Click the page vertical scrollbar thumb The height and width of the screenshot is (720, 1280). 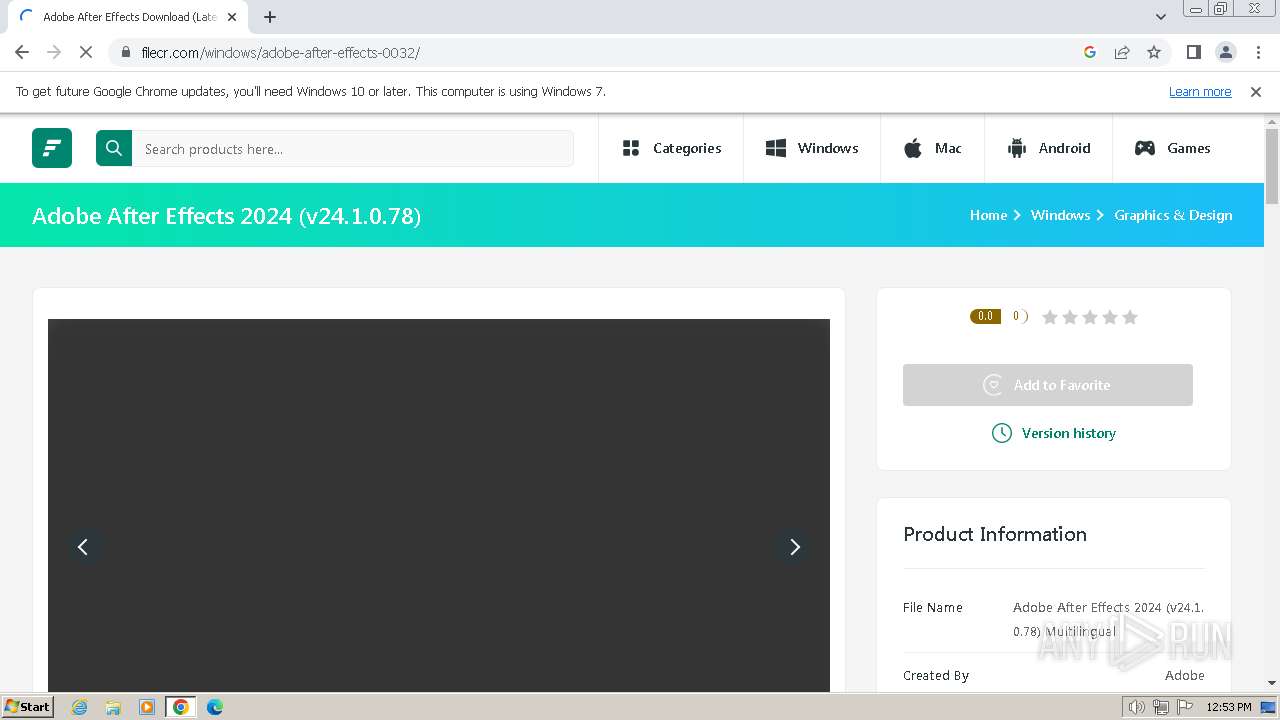click(1272, 166)
